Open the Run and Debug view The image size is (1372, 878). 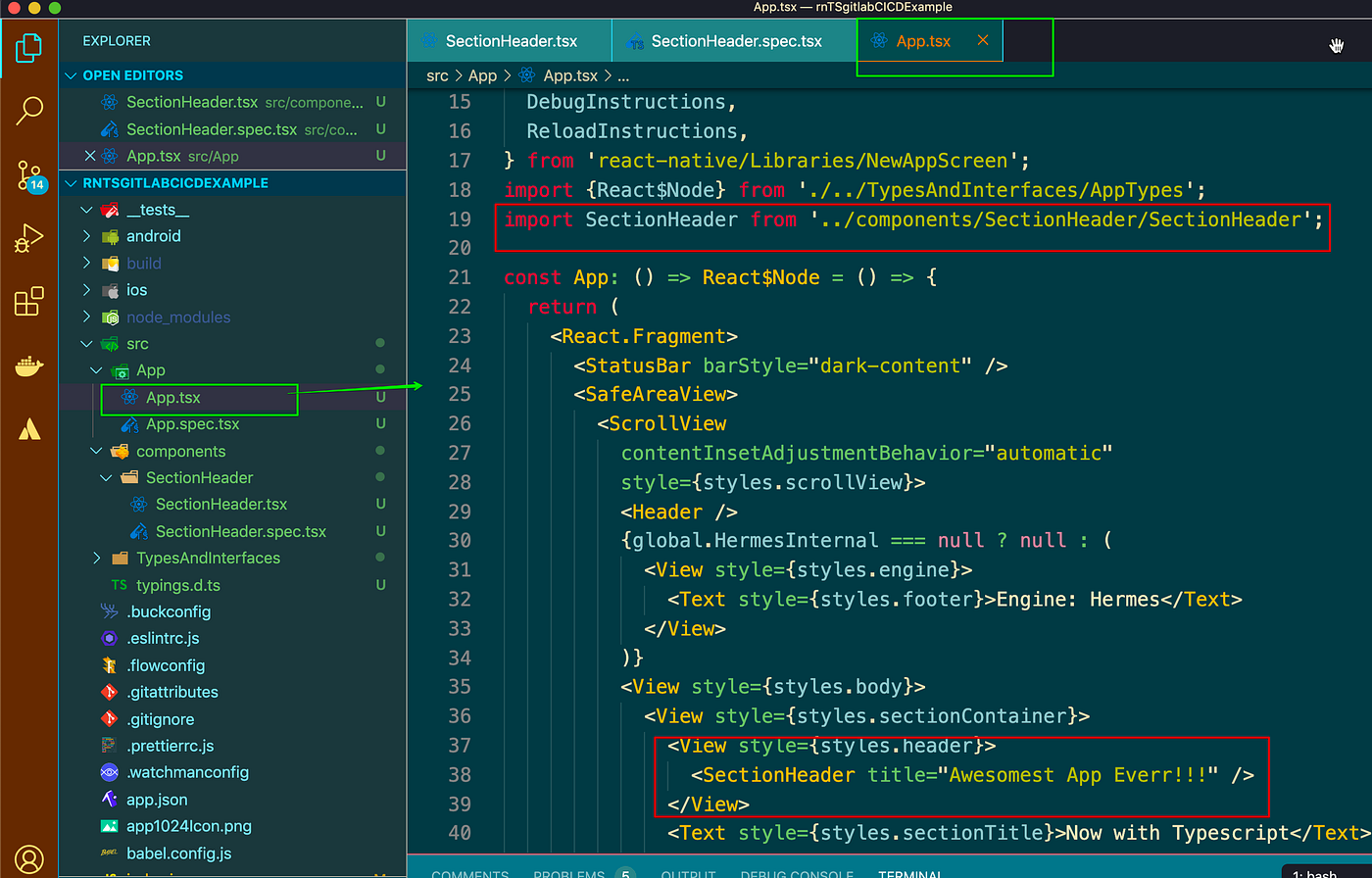click(29, 237)
